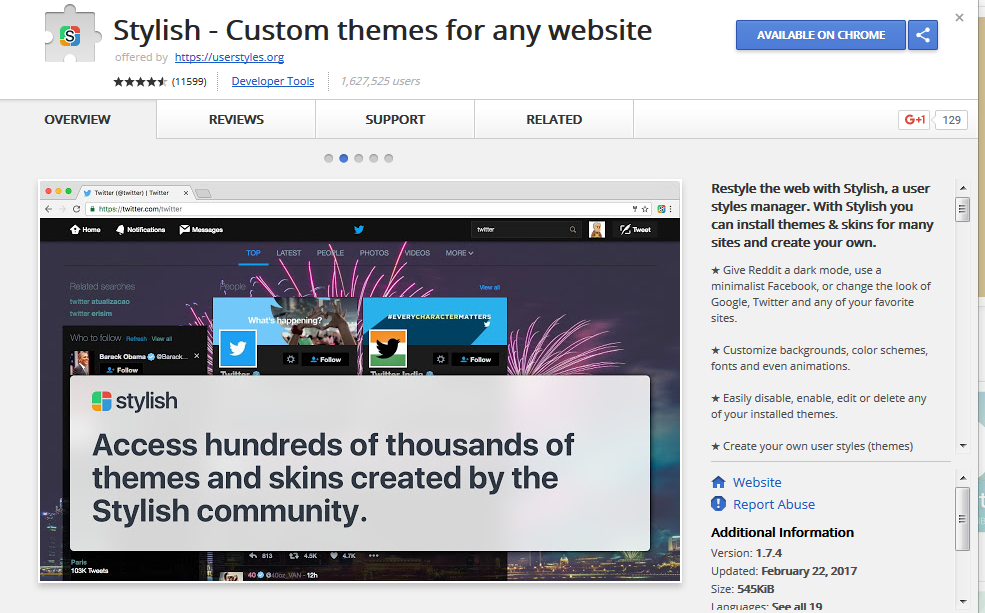This screenshot has width=985, height=613.
Task: Click the Report Abuse exclamation icon
Action: (718, 504)
